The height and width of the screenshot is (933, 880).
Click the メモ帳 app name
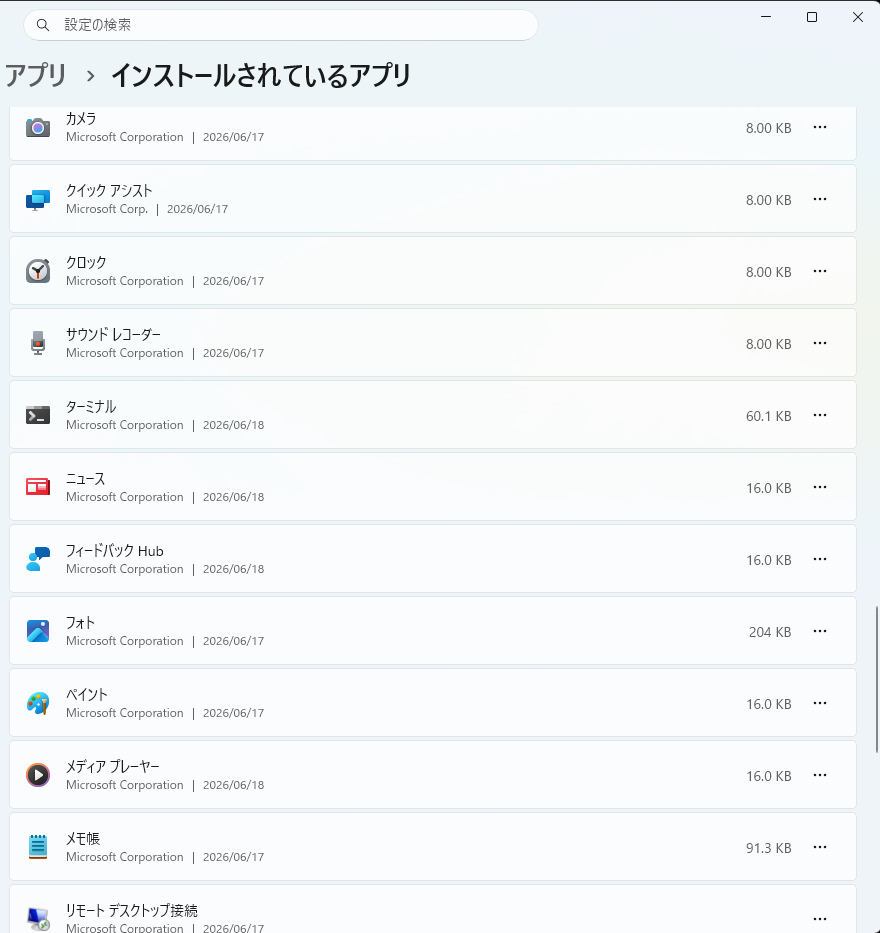tap(83, 839)
